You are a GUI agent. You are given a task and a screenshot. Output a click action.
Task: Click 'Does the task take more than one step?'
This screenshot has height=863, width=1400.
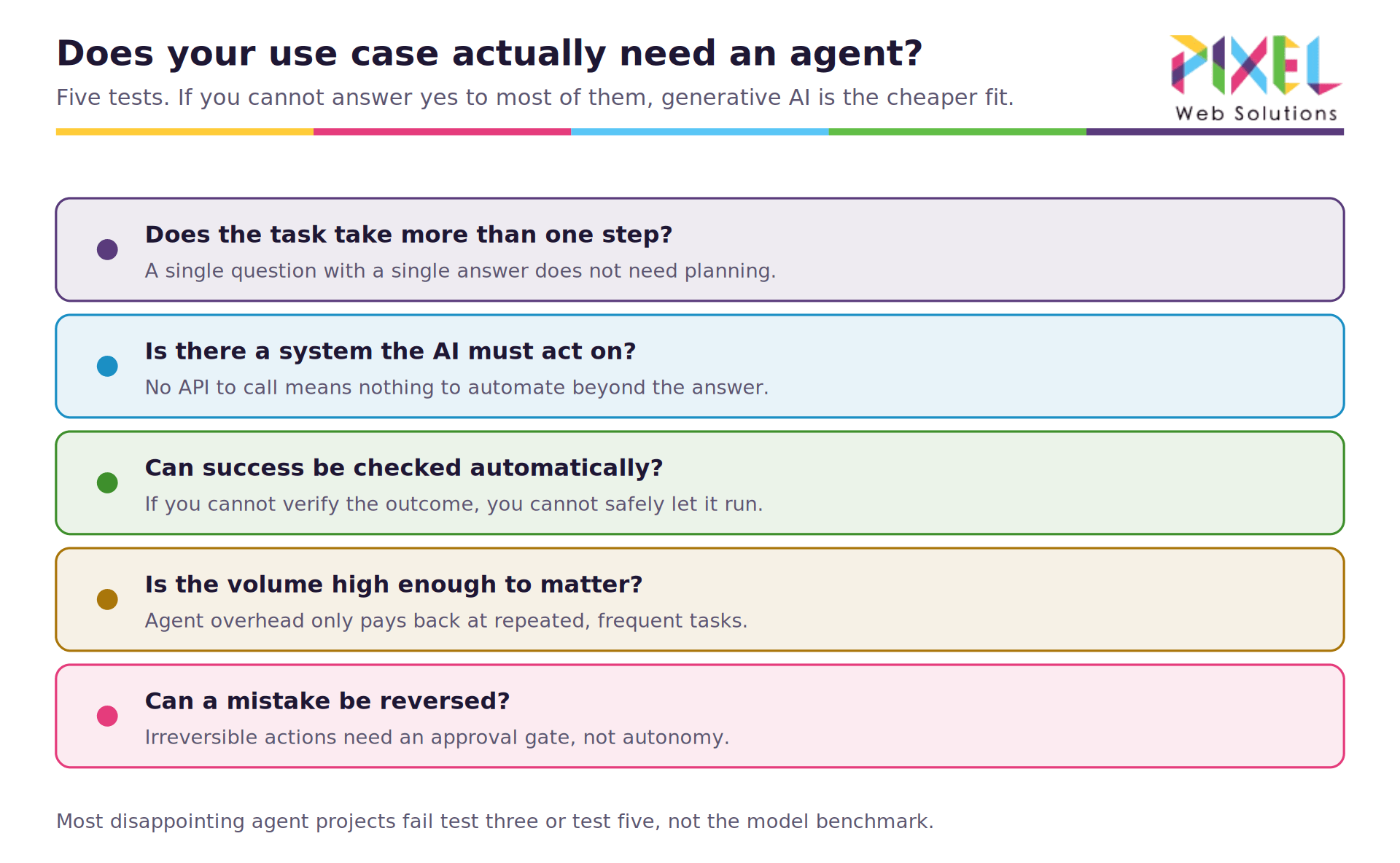(x=408, y=235)
